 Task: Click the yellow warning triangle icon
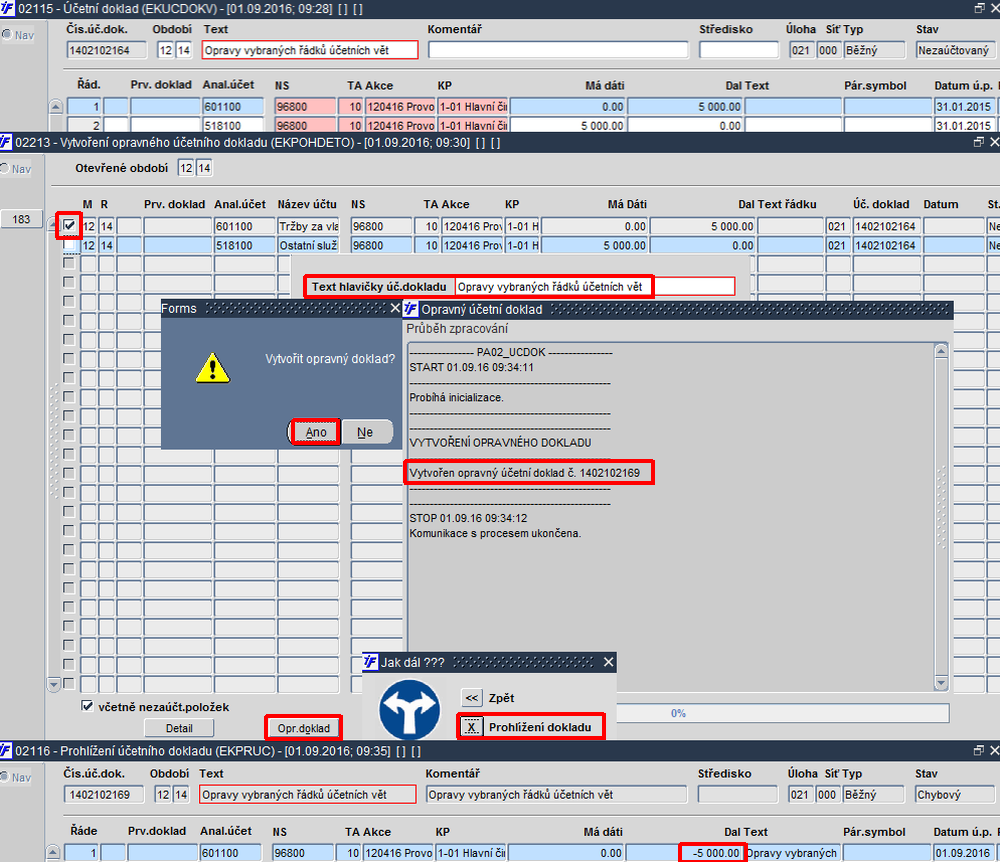coord(212,368)
